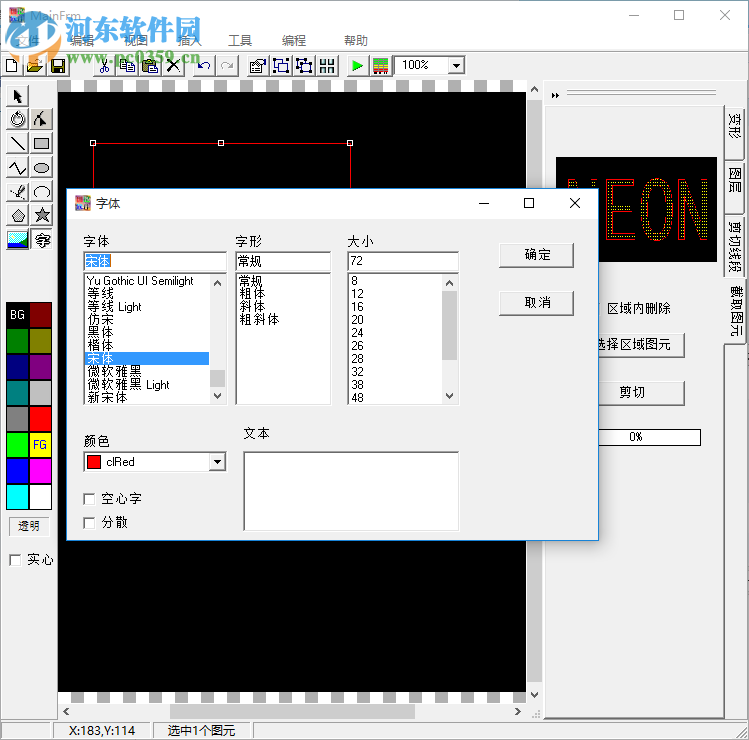Click the Cut scissors toolbar icon
The width and height of the screenshot is (749, 740).
point(104,65)
